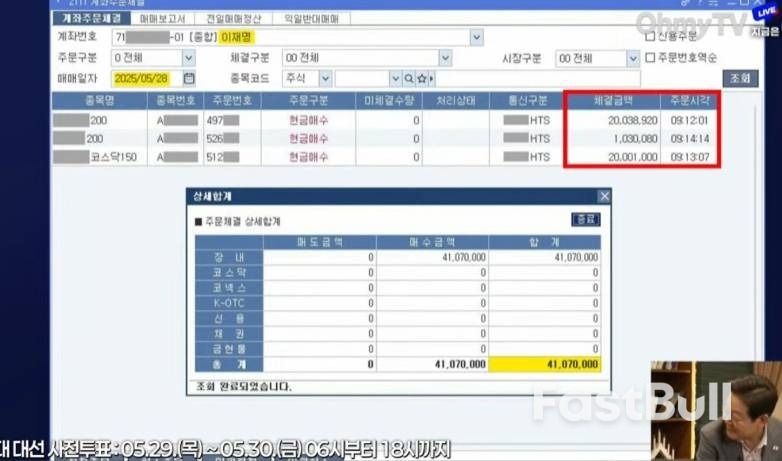This screenshot has height=461, width=782.
Task: Click the 조회 query button
Action: pos(740,78)
